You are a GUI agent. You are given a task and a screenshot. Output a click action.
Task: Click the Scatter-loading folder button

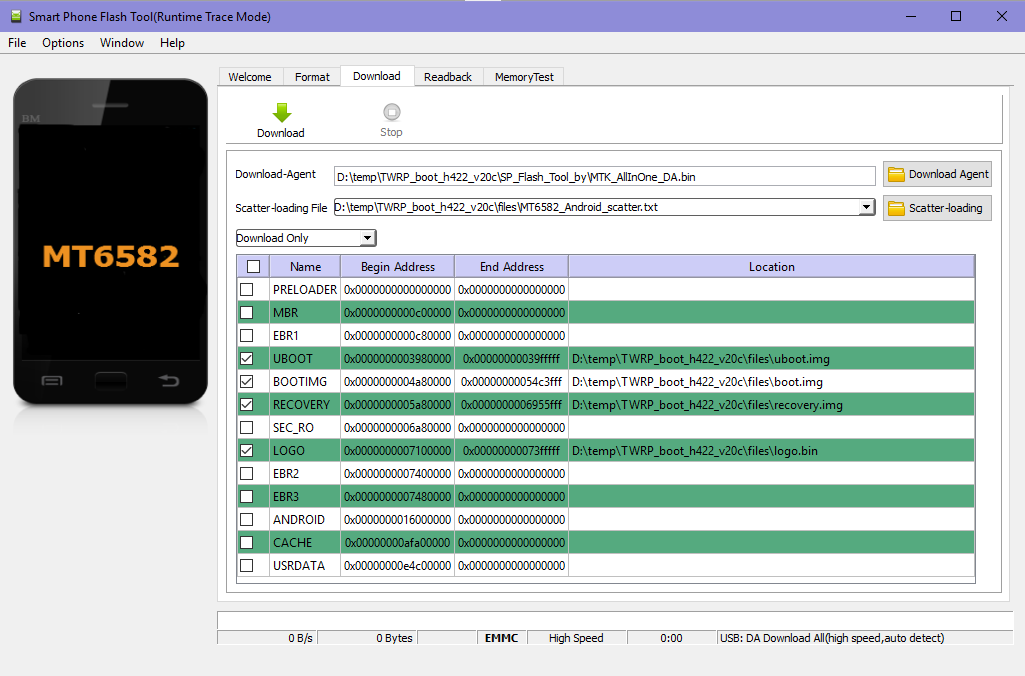click(937, 208)
